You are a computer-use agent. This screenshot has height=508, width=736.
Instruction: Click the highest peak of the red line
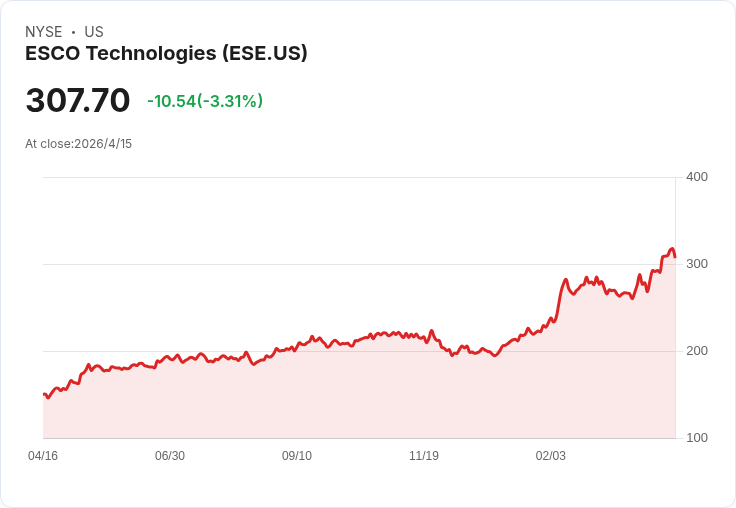672,249
